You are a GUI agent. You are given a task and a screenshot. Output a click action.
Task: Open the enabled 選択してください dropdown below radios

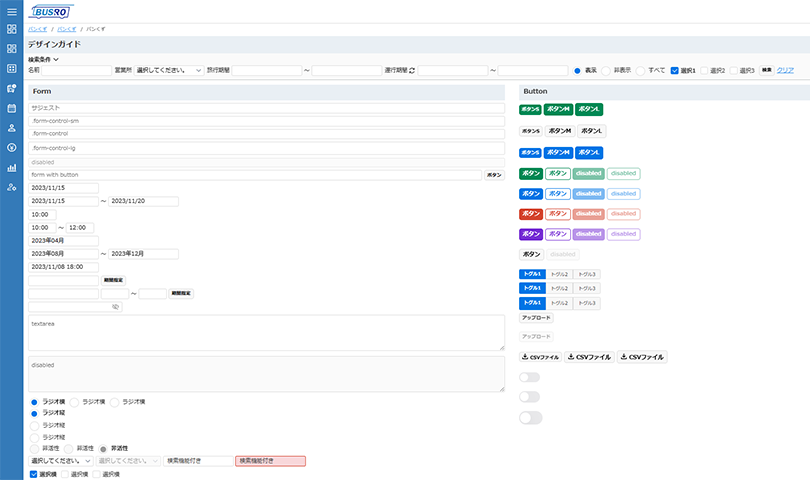click(x=60, y=461)
